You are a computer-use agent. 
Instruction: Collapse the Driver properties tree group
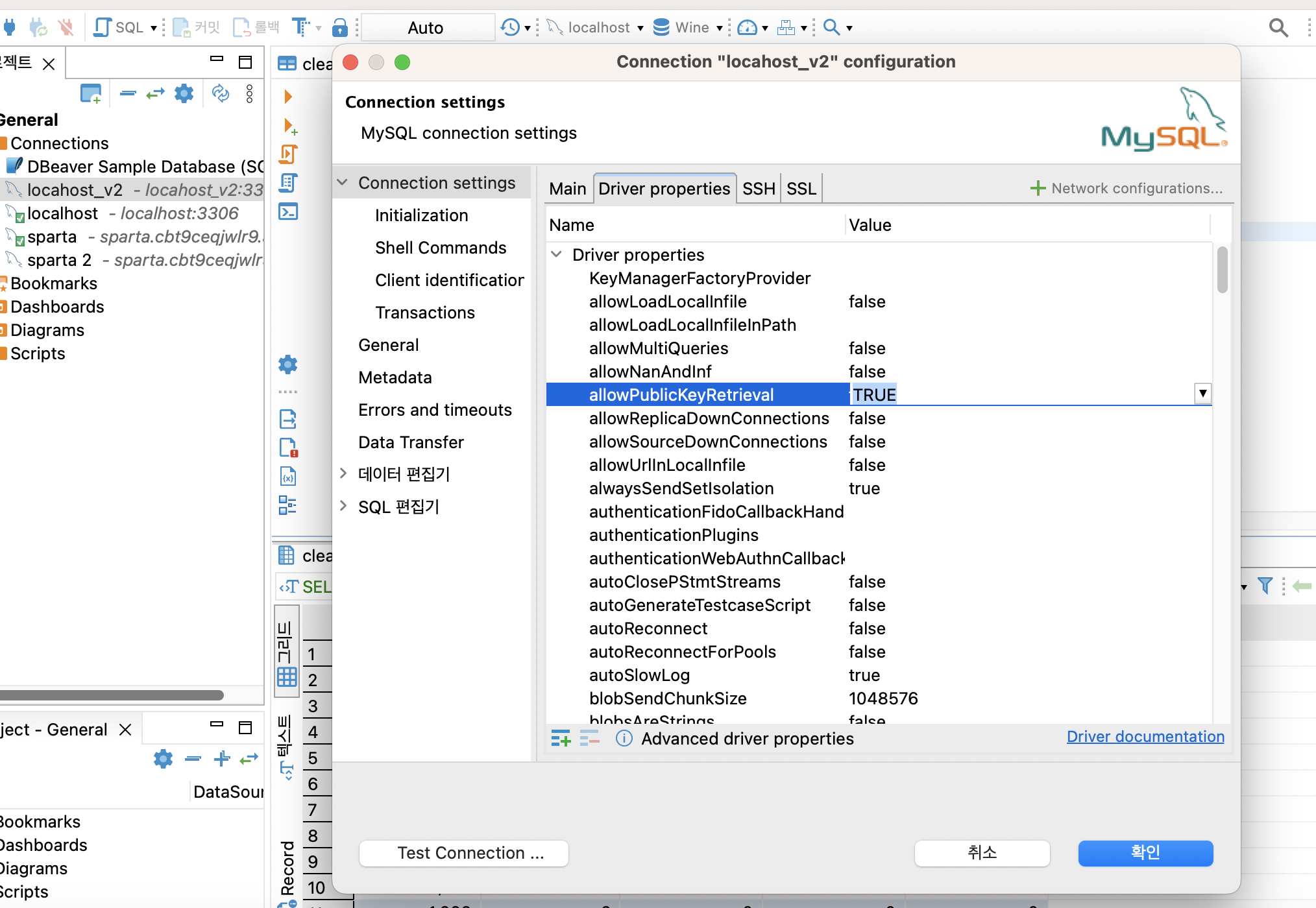point(556,254)
